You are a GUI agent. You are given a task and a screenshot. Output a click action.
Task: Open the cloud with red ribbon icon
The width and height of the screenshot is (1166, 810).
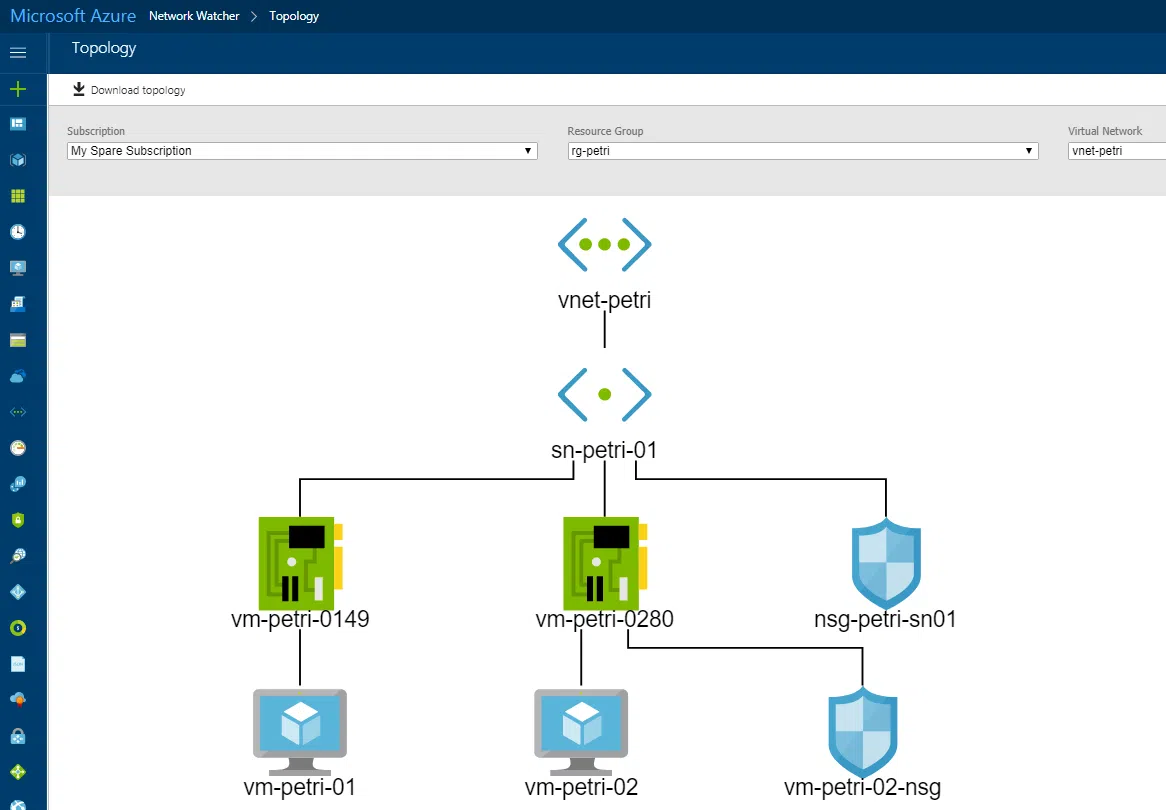18,699
